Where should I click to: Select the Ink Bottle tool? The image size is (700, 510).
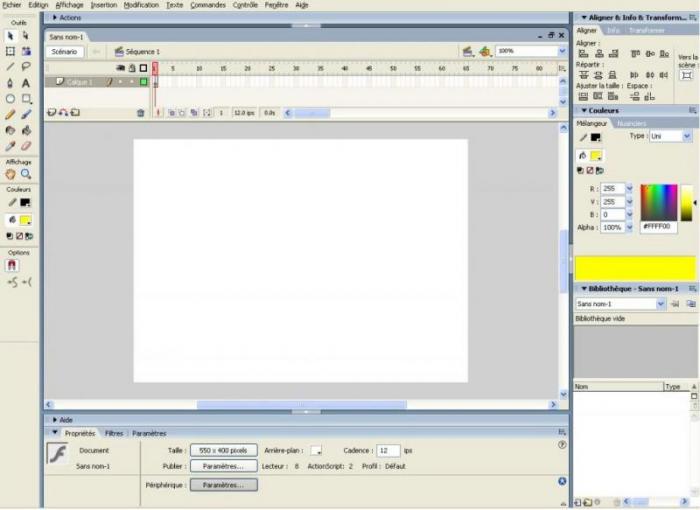tap(10, 130)
